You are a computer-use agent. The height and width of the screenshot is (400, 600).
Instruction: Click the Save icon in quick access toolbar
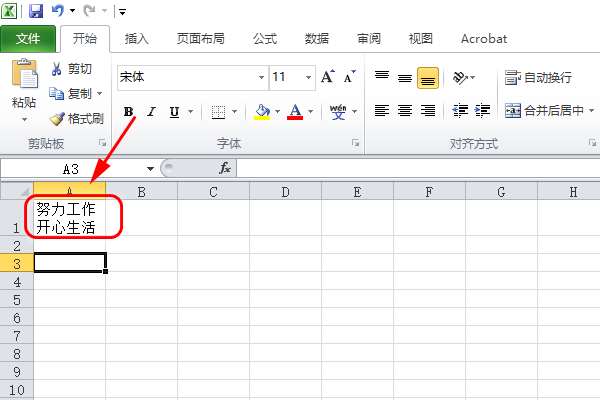coord(36,10)
